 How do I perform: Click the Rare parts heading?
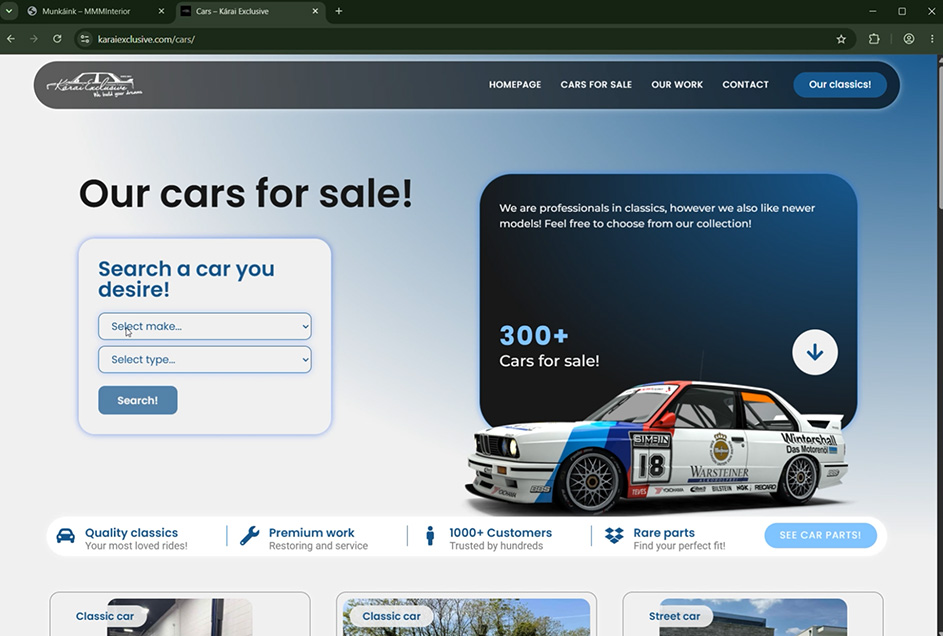(664, 533)
